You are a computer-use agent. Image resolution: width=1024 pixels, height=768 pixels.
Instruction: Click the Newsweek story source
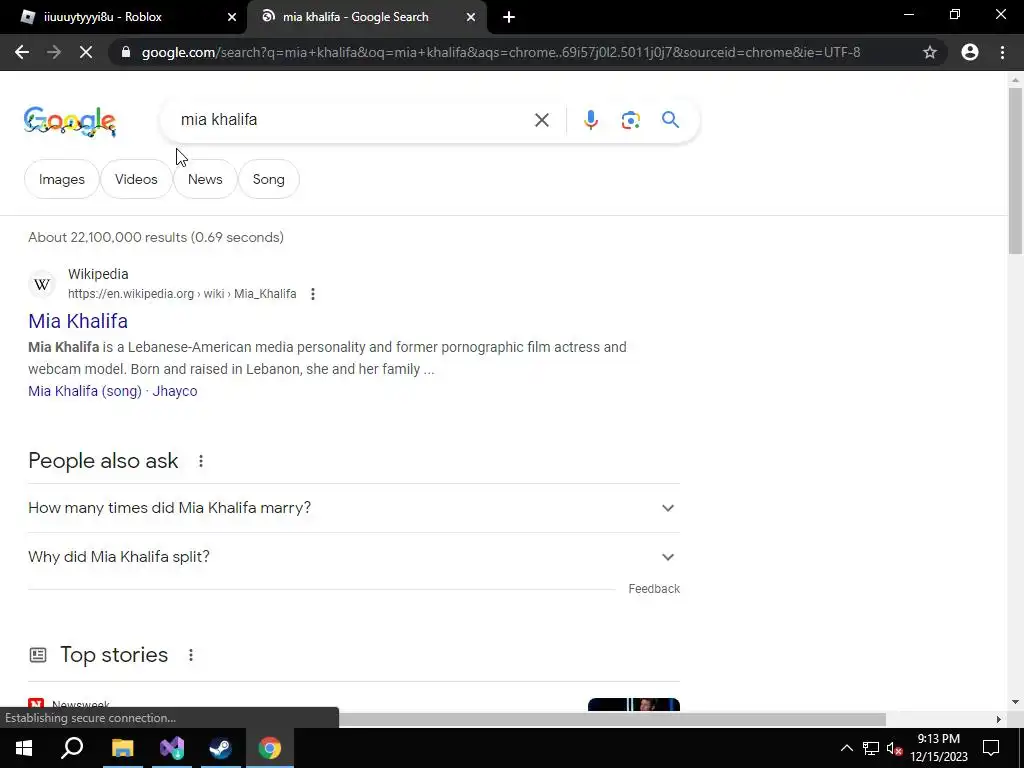point(80,705)
